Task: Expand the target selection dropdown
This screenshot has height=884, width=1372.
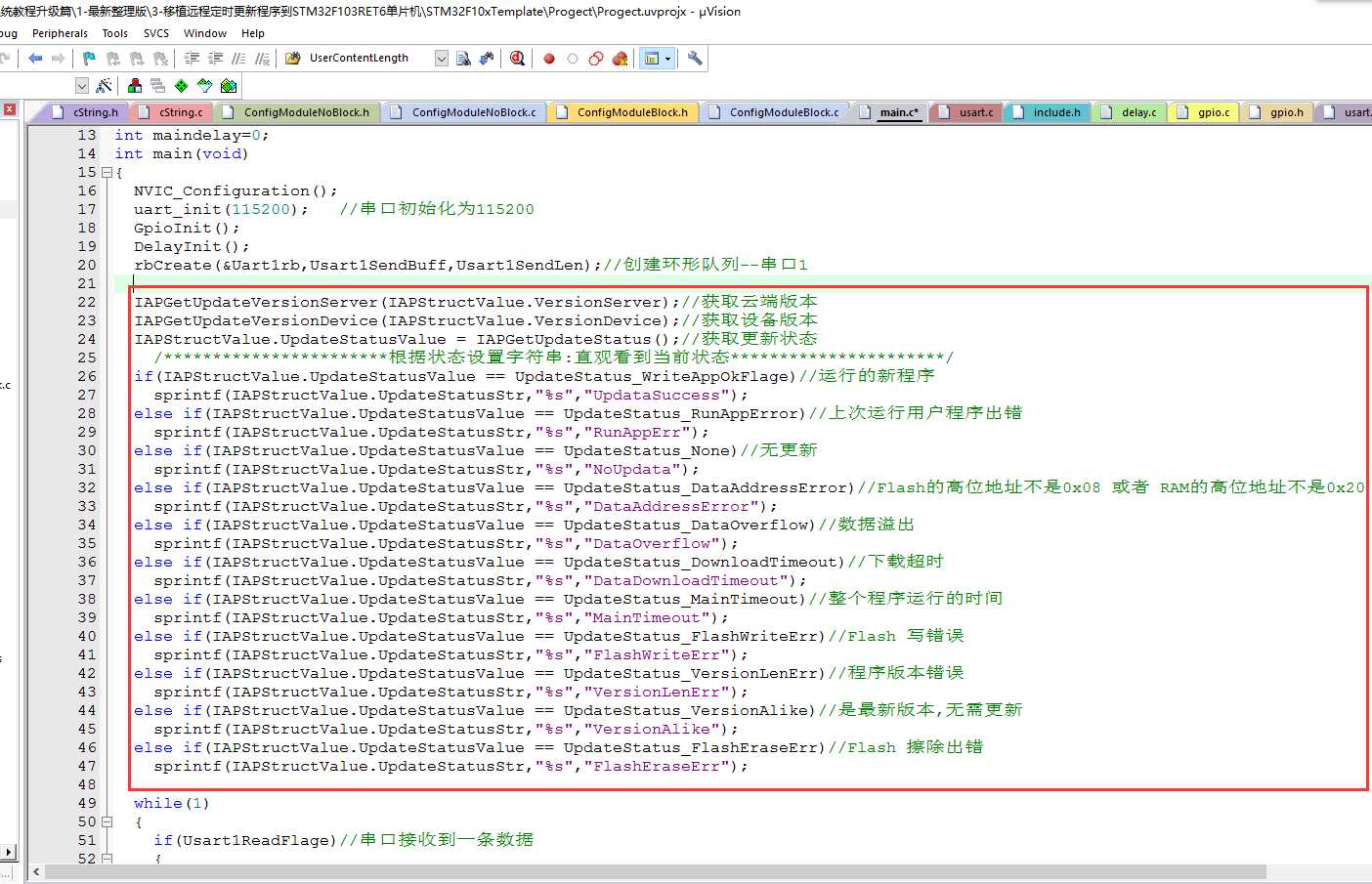Action: tap(82, 86)
